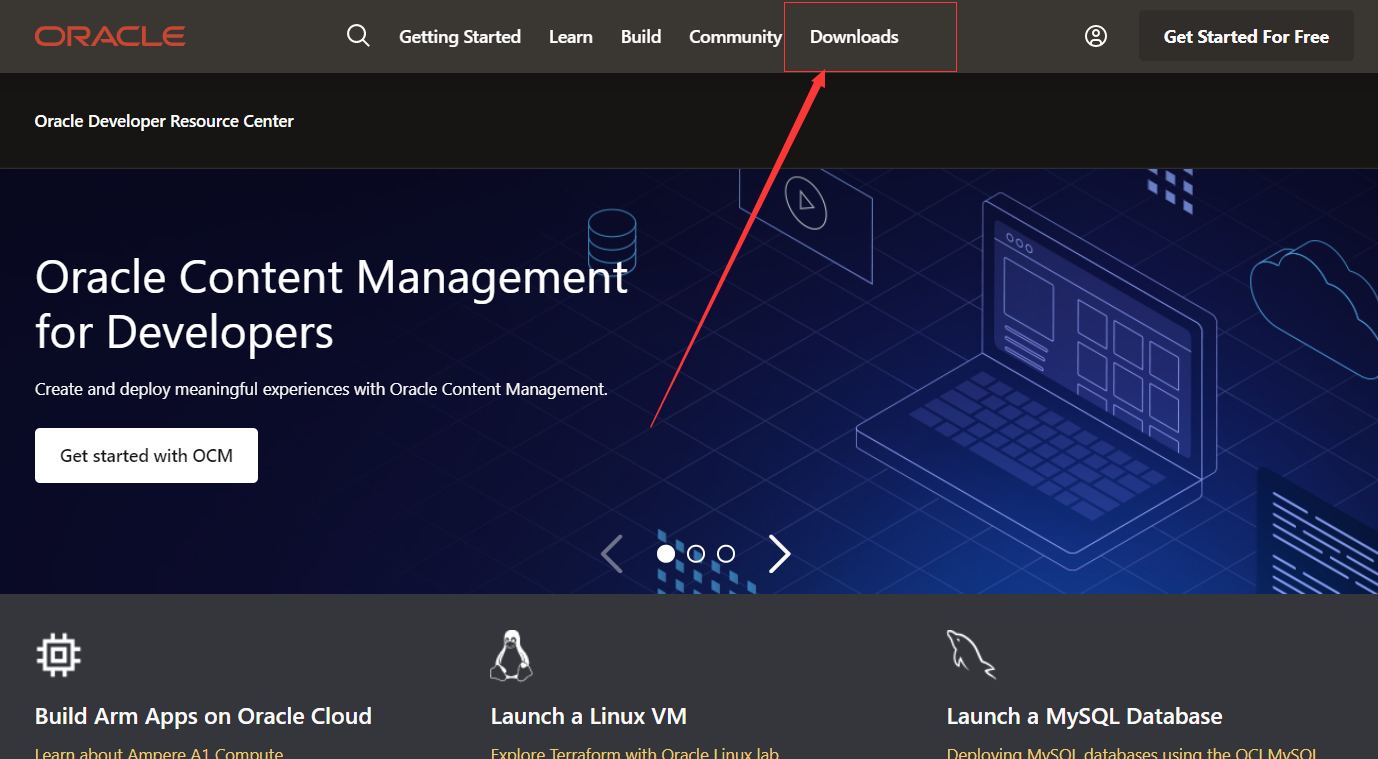The width and height of the screenshot is (1378, 759).
Task: Advance to next carousel slide arrow
Action: pos(779,553)
